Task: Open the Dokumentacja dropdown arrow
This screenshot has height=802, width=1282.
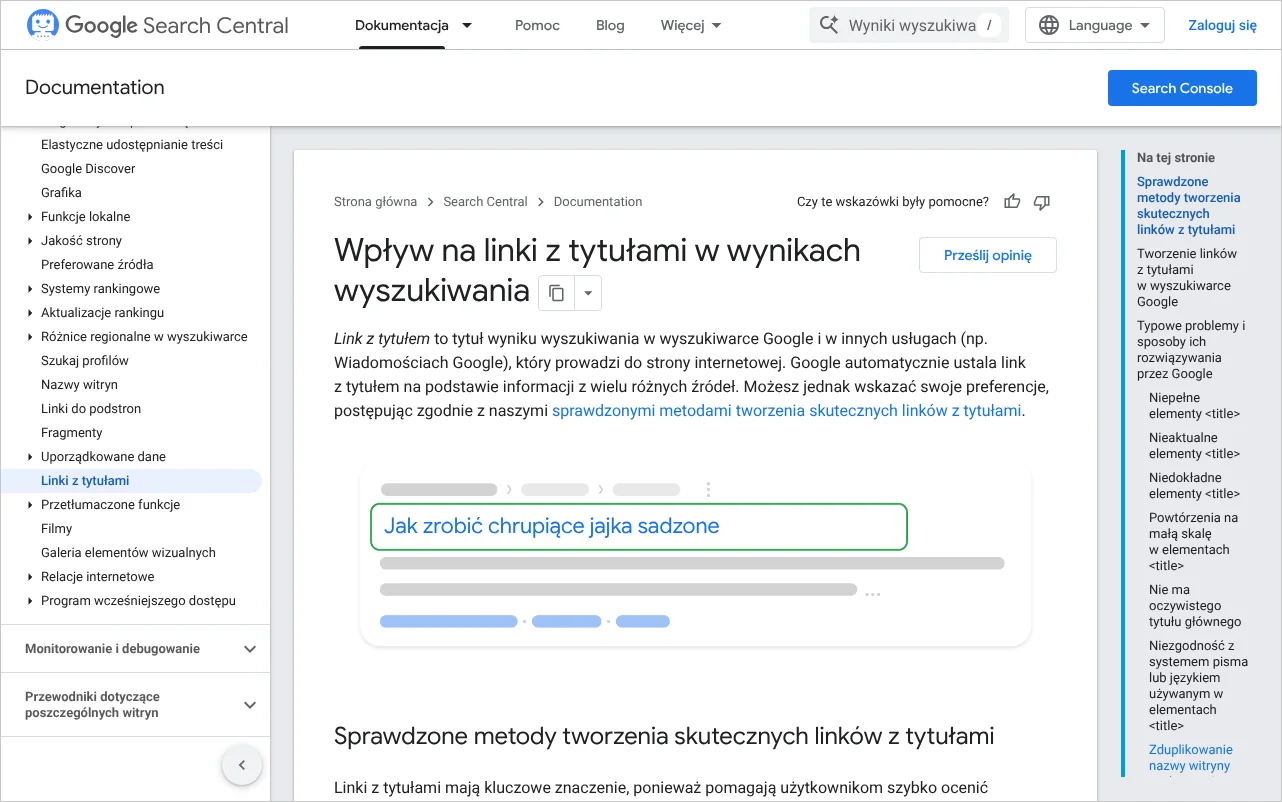Action: [x=467, y=26]
